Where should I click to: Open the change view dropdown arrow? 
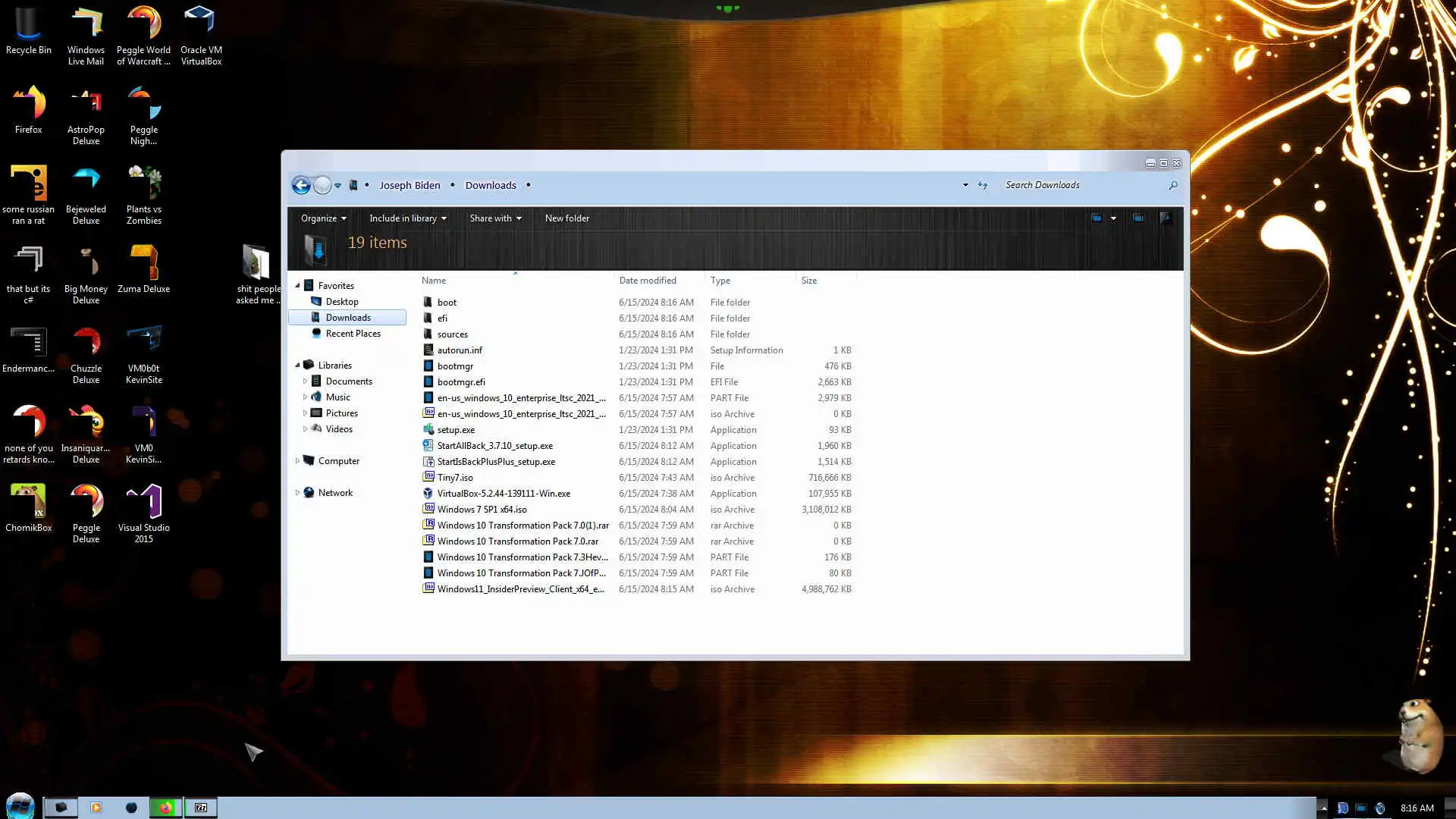click(x=1113, y=218)
